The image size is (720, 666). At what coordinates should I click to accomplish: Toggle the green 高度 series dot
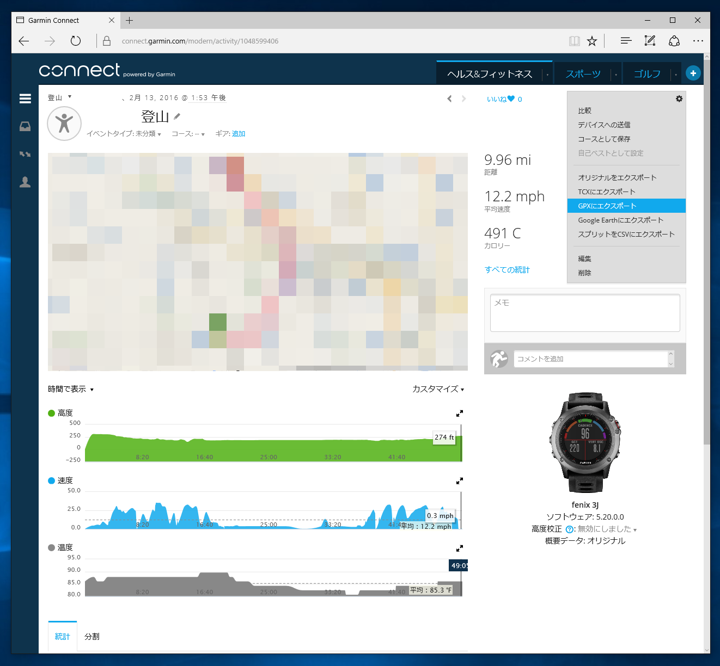(51, 413)
